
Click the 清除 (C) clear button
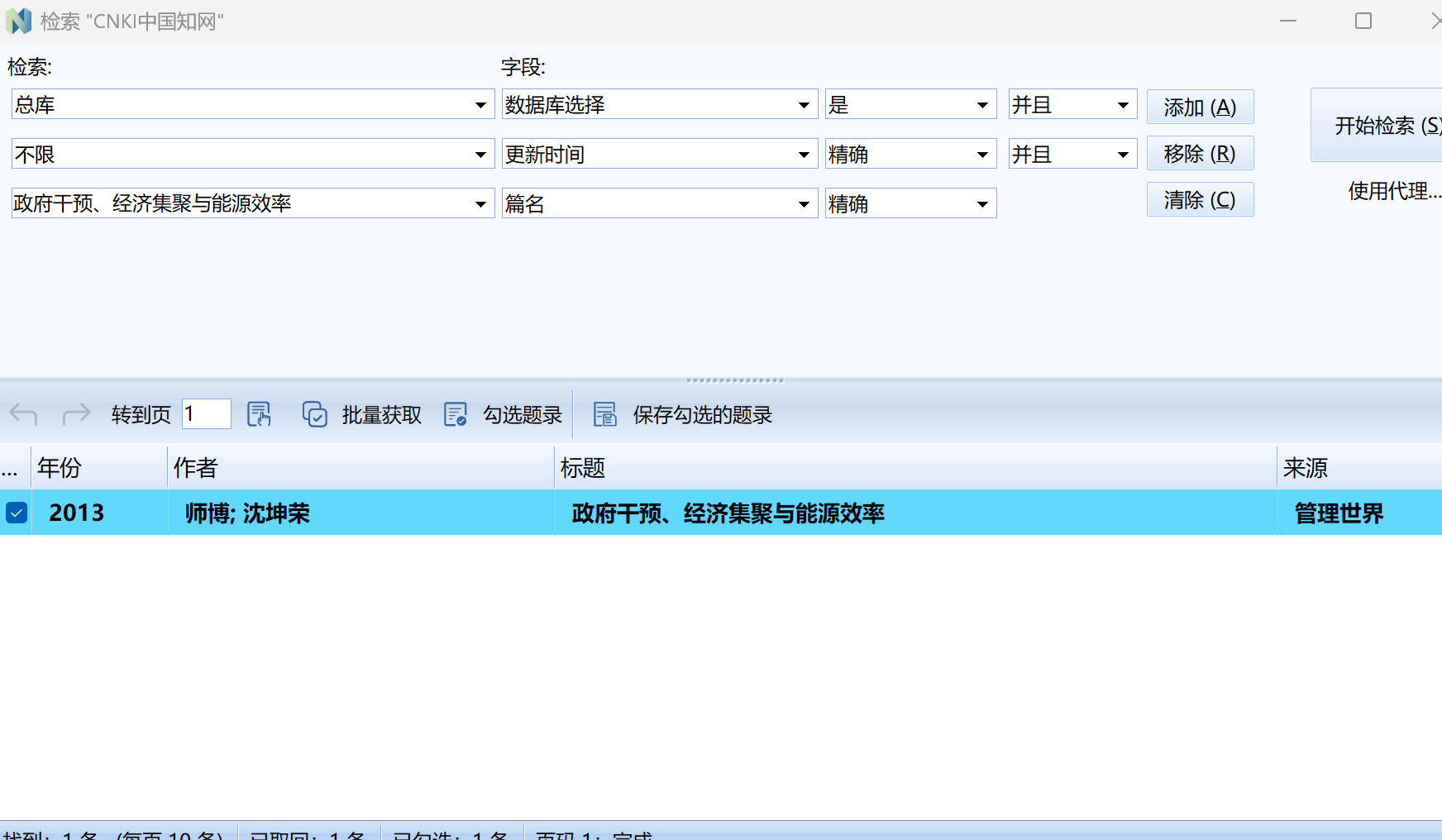coord(1200,199)
